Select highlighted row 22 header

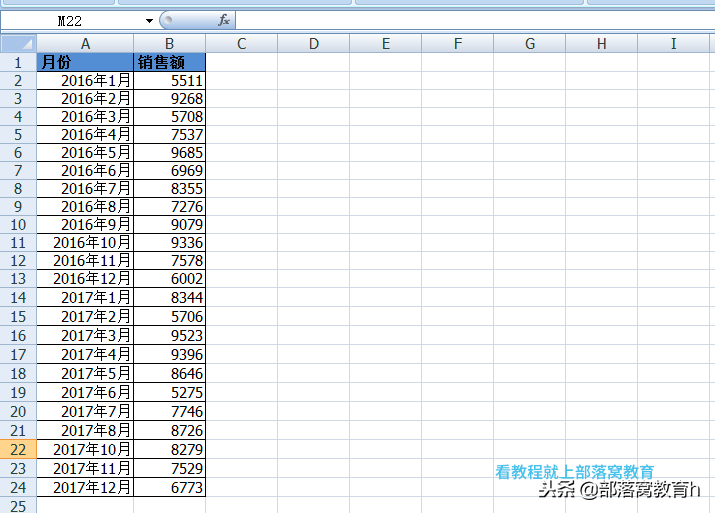[18, 449]
